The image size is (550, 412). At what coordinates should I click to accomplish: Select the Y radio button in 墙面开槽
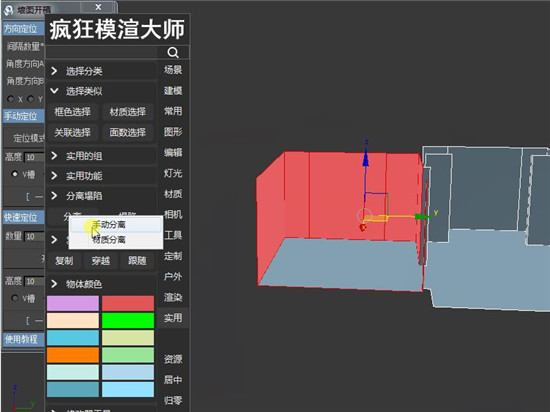31,99
